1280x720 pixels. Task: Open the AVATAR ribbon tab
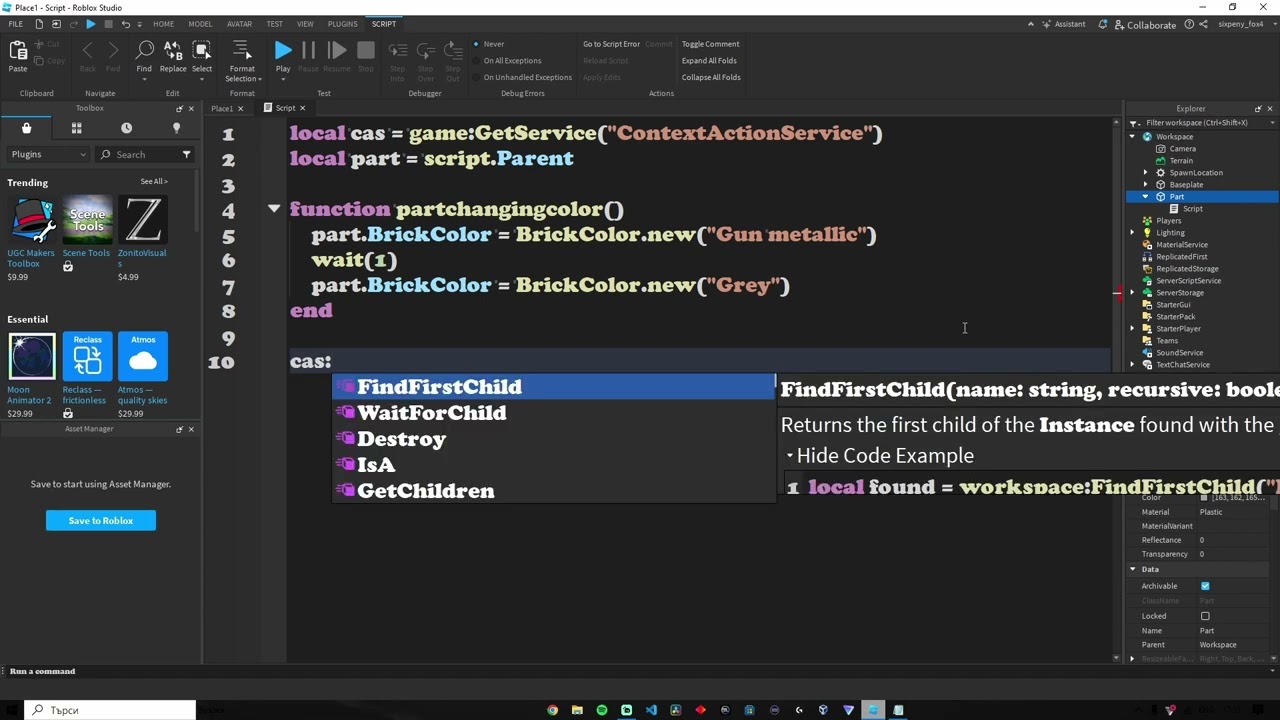pyautogui.click(x=239, y=24)
